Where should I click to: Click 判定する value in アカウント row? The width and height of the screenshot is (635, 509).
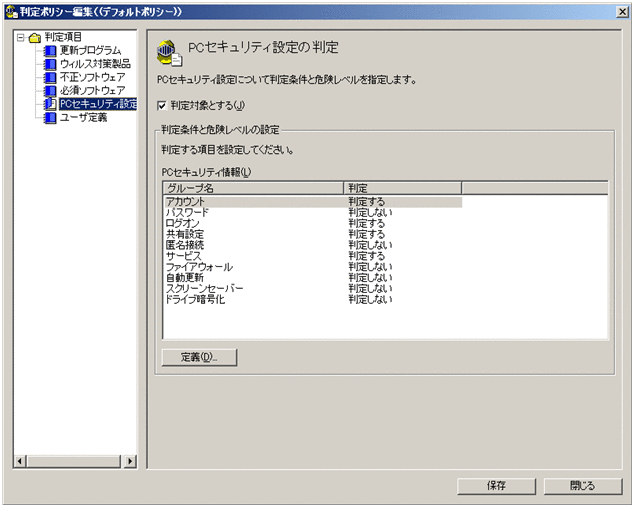[367, 202]
